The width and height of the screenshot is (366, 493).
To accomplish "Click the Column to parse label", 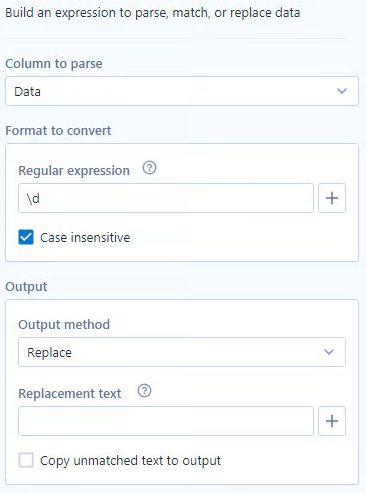I will click(x=54, y=64).
